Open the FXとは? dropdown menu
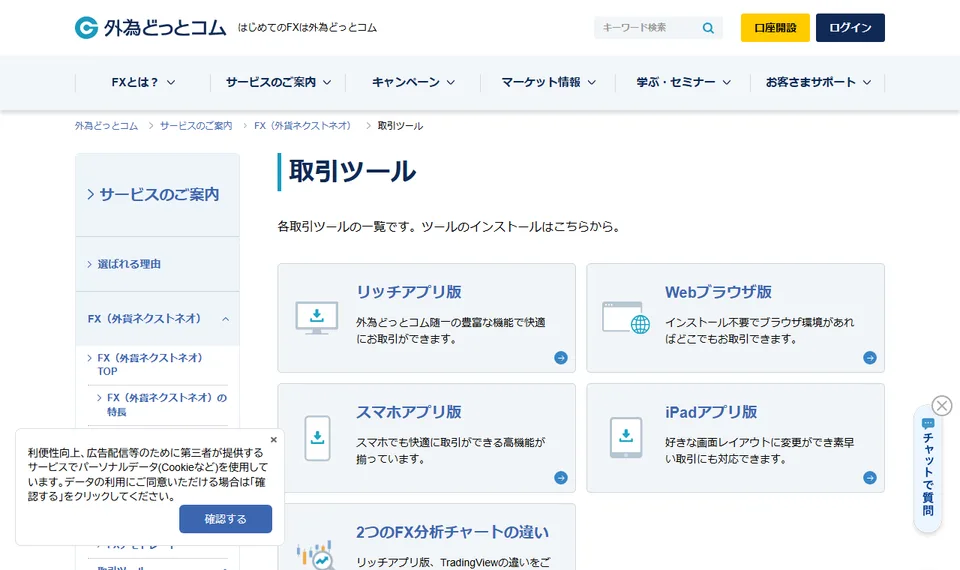Screen dimensions: 960x570 pos(143,82)
